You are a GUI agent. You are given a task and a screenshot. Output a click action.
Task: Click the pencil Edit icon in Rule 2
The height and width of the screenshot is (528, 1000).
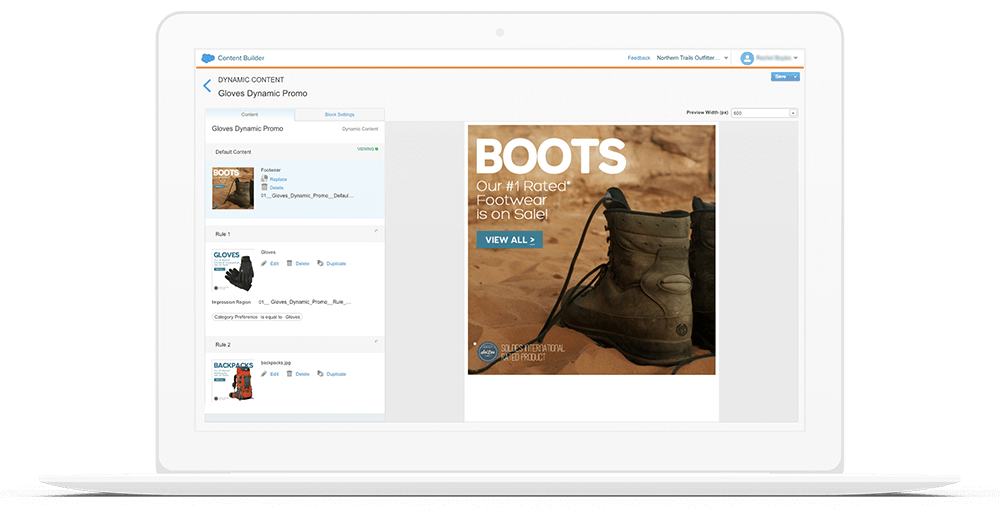click(264, 374)
